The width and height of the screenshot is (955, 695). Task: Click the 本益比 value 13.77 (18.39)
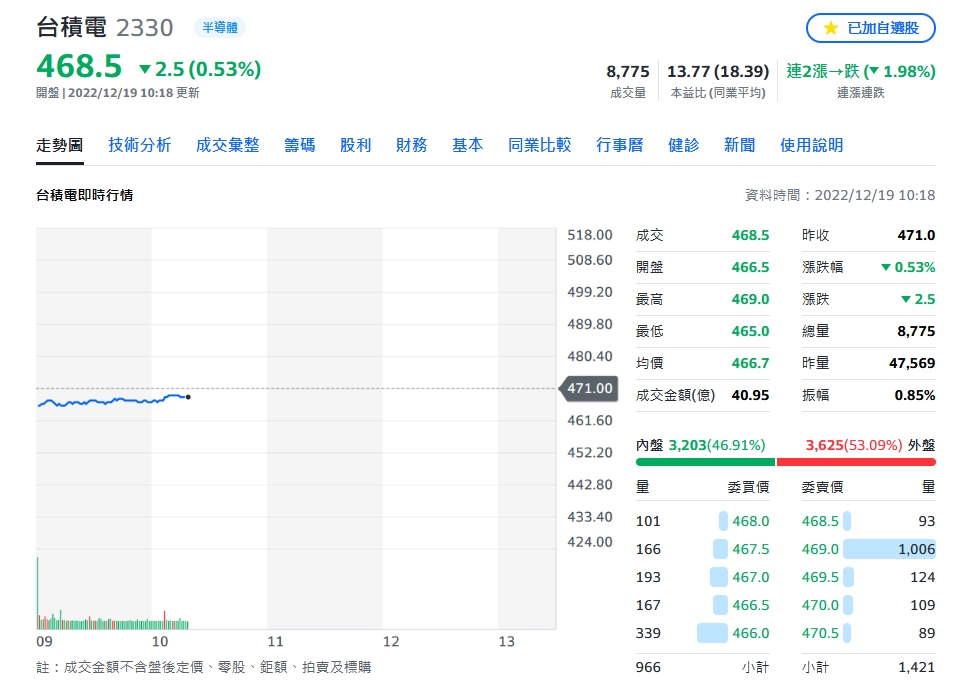tap(718, 71)
